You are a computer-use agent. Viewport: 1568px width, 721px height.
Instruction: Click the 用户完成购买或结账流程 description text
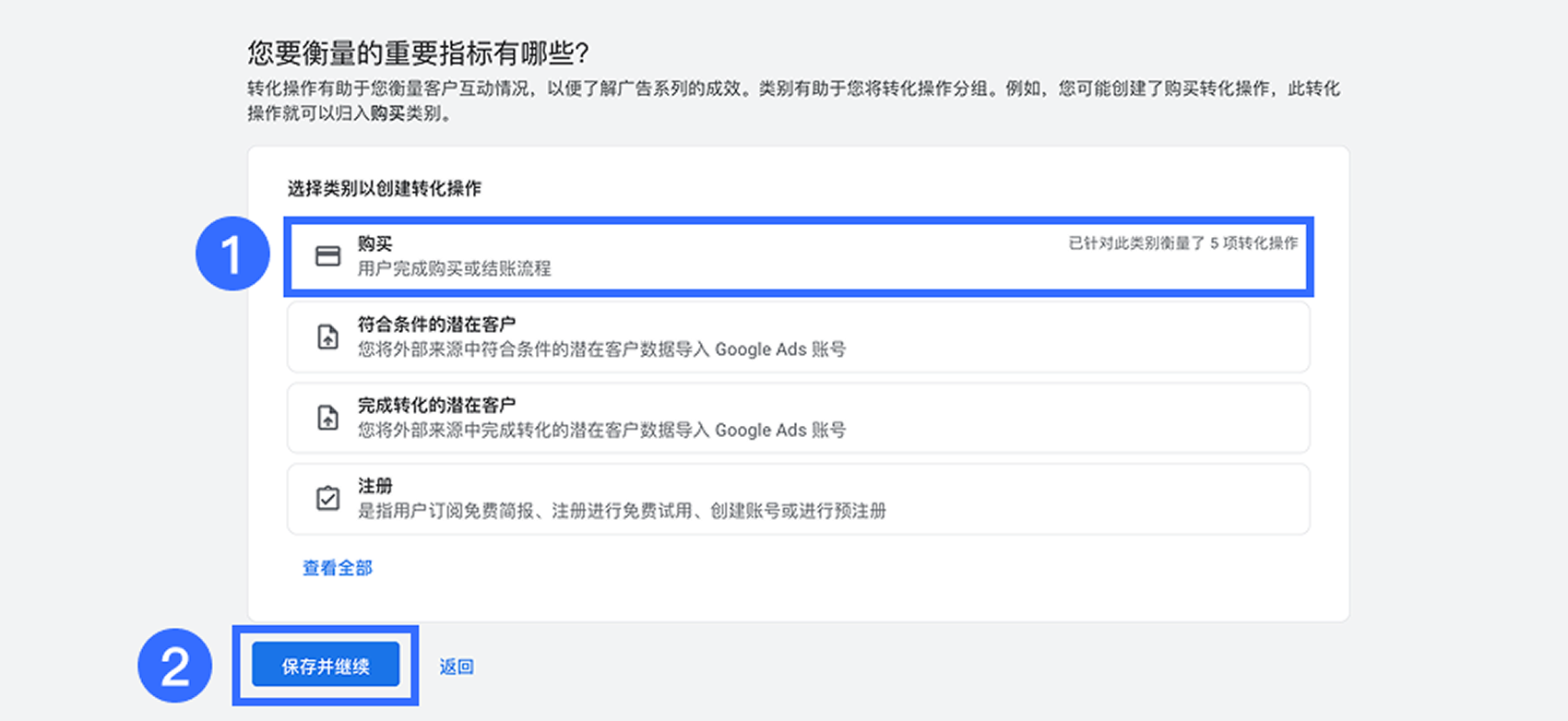(454, 269)
